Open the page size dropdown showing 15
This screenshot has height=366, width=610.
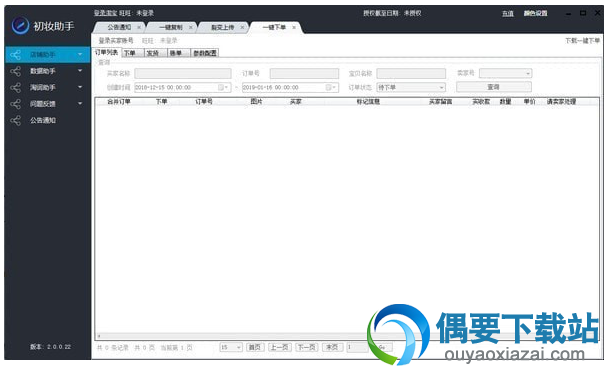[231, 347]
